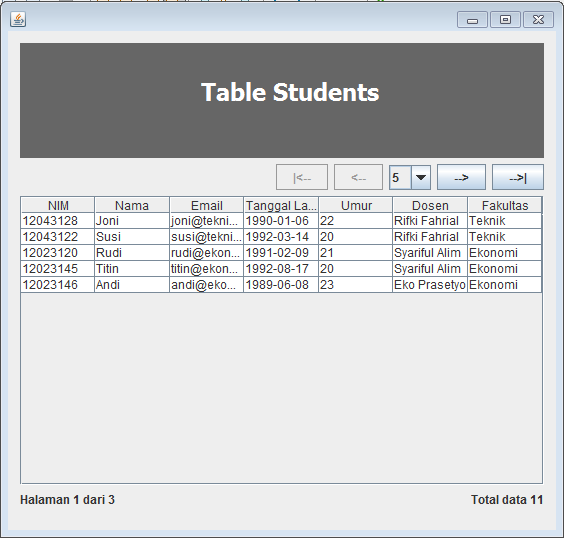564x538 pixels.
Task: Select the Nama column header
Action: pyautogui.click(x=132, y=205)
